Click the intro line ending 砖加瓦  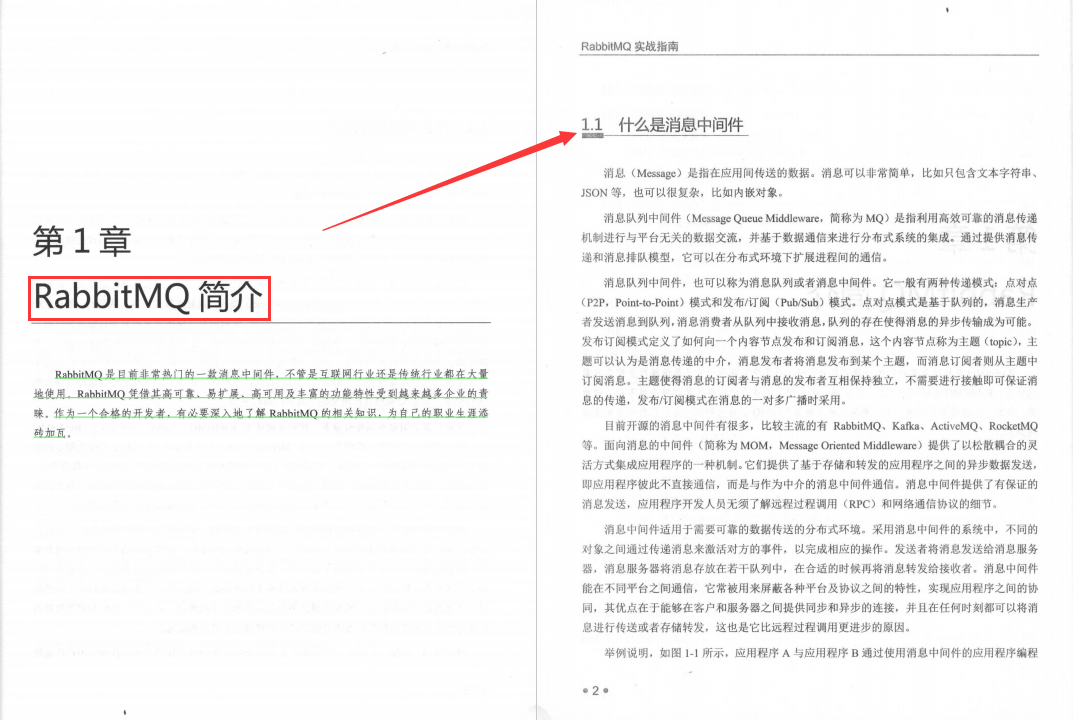pos(53,433)
